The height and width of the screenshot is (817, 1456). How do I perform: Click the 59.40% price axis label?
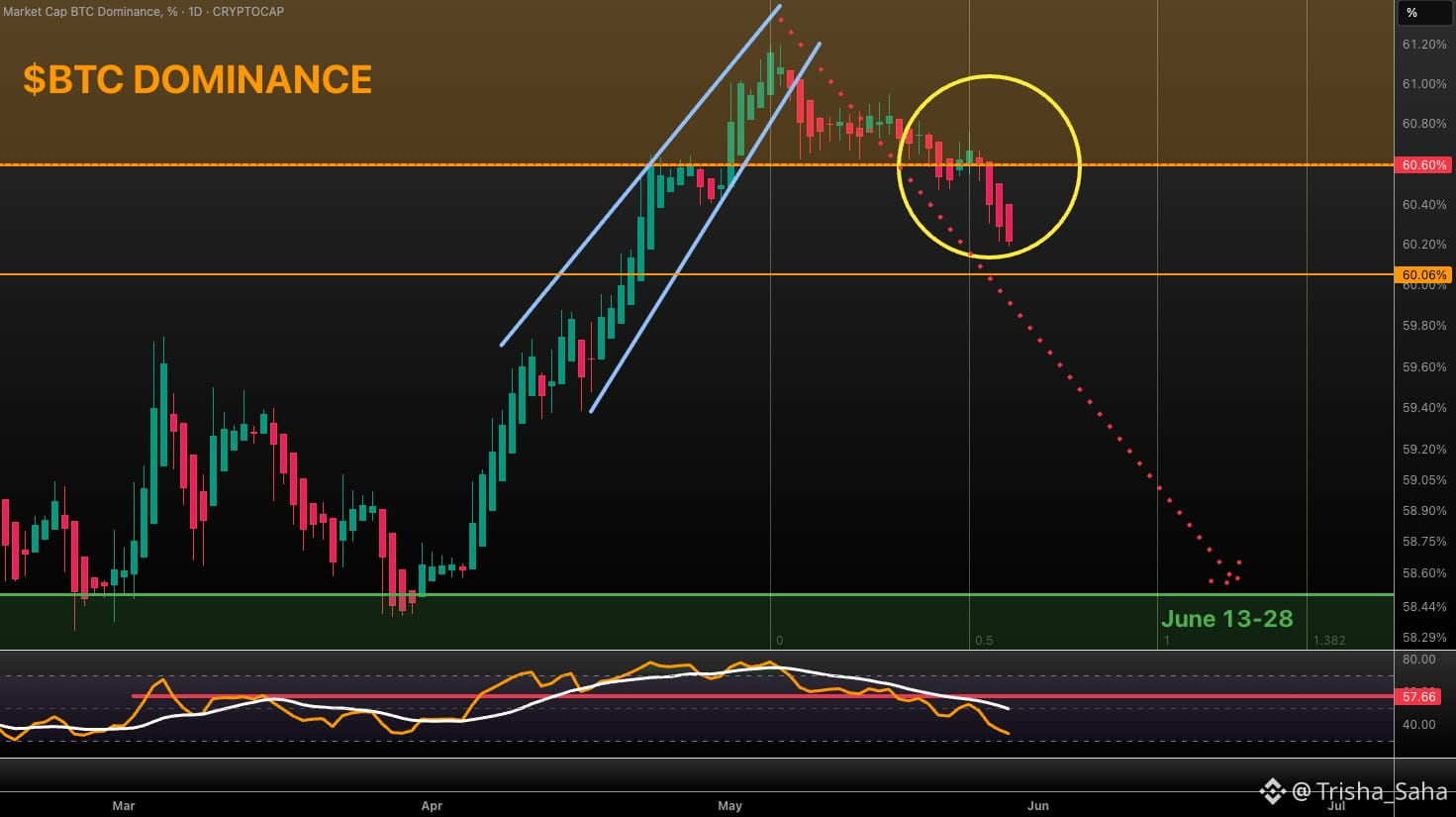(x=1424, y=408)
